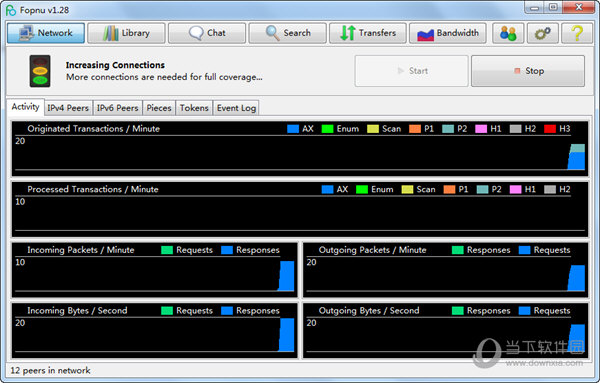Click P2 teal swatch in Processed Transactions
The height and width of the screenshot is (383, 600).
click(482, 189)
